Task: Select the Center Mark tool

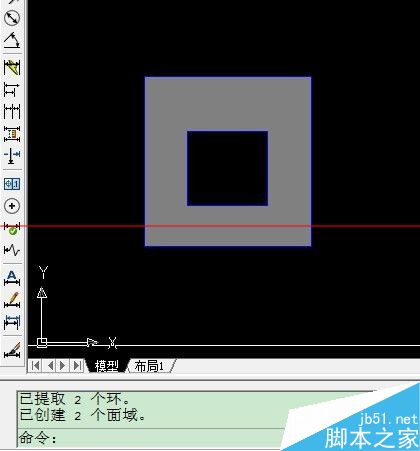Action: (12, 206)
